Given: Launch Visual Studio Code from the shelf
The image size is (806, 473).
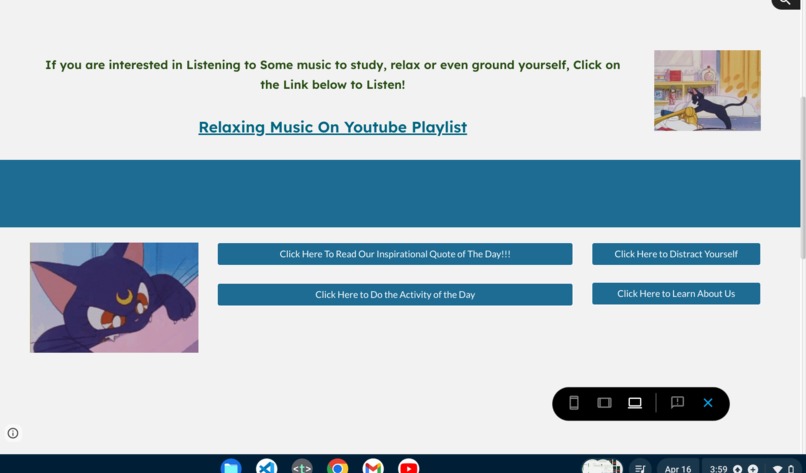Looking at the screenshot, I should tap(267, 466).
